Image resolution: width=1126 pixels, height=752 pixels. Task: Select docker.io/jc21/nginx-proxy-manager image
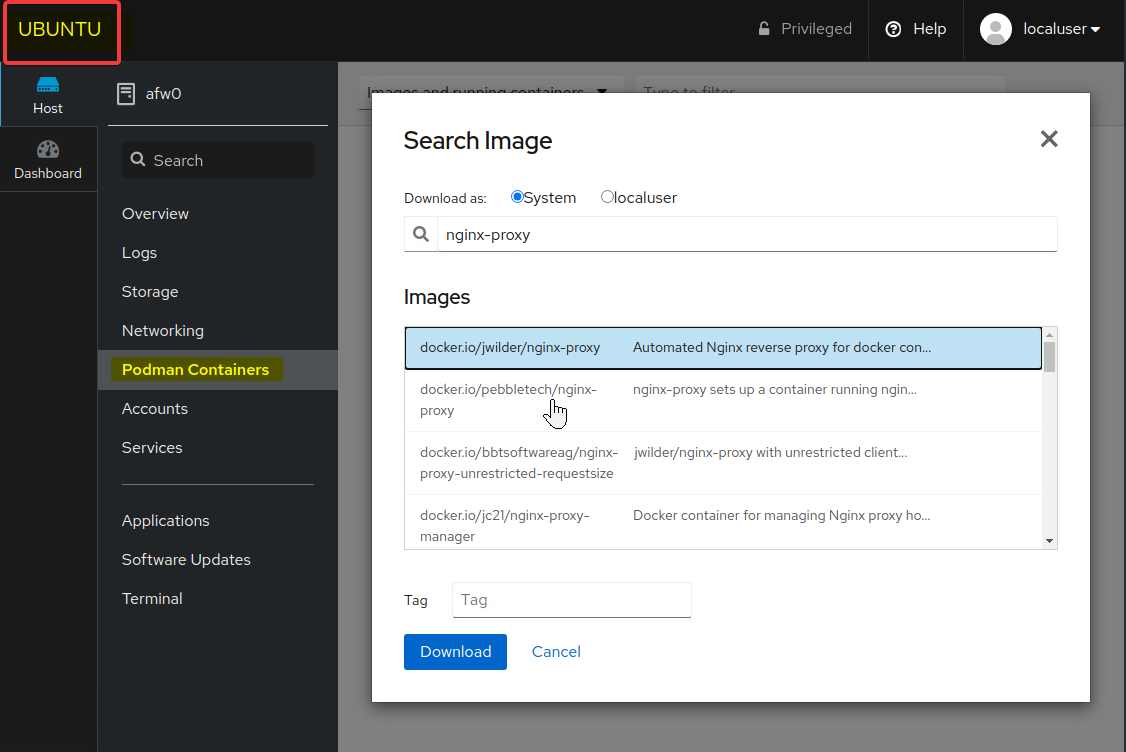[x=504, y=526]
